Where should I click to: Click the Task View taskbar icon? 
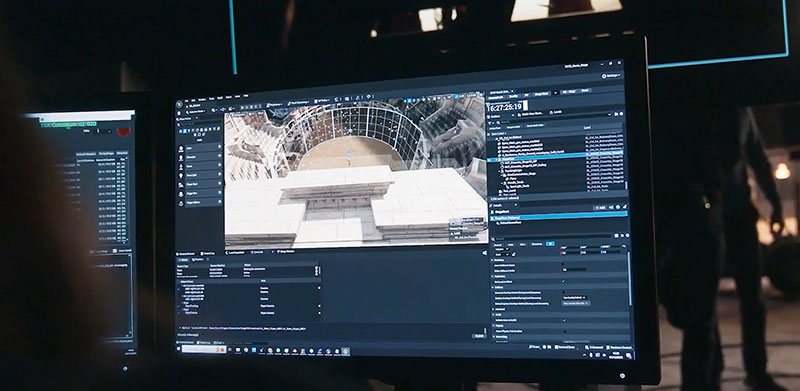click(x=230, y=350)
